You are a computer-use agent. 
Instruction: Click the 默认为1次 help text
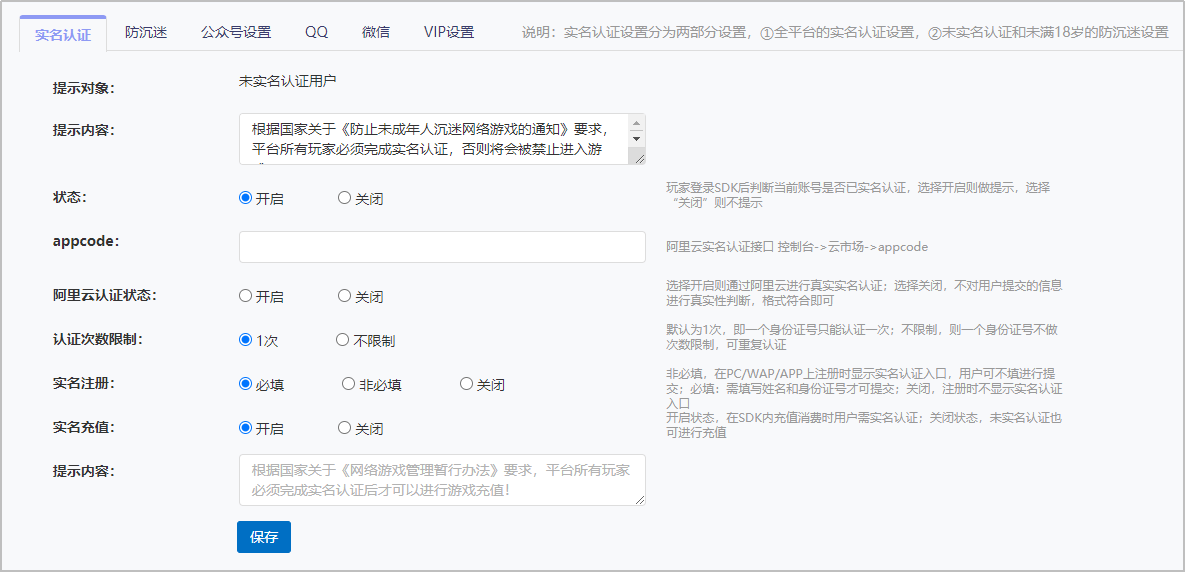click(864, 338)
